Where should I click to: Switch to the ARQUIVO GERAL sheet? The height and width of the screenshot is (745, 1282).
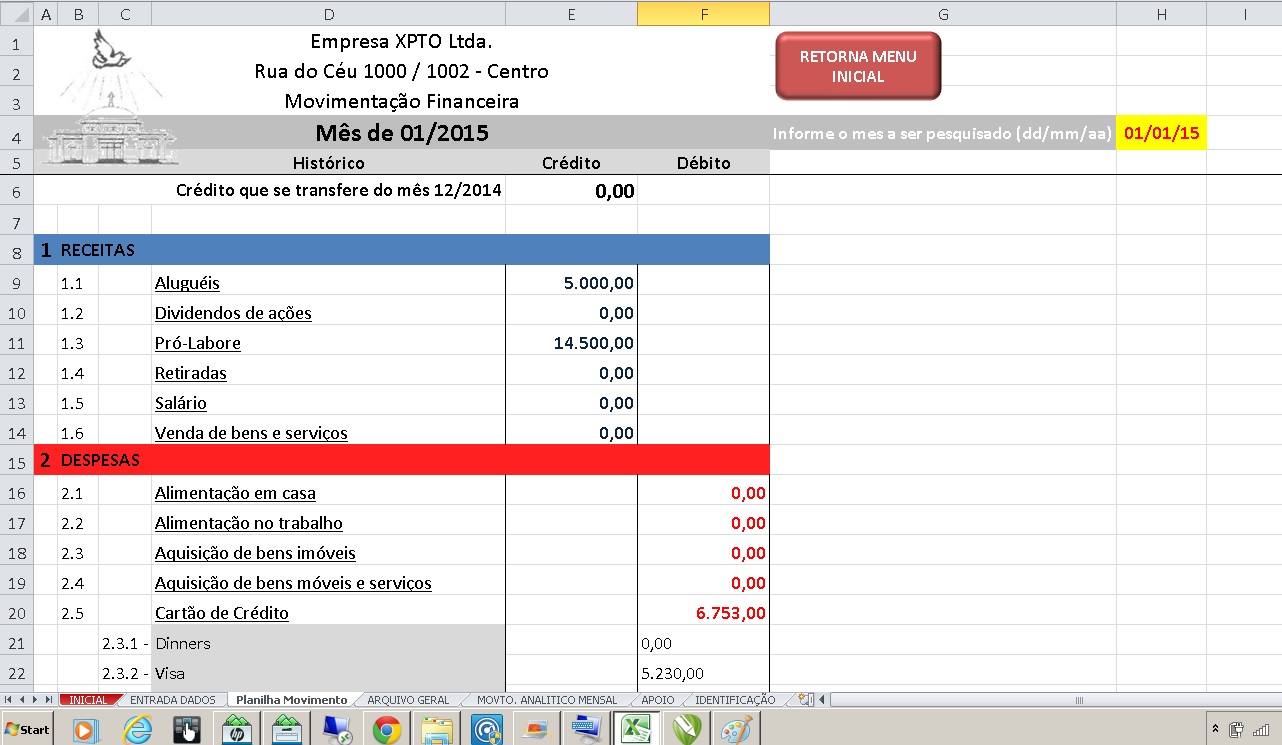pos(408,699)
